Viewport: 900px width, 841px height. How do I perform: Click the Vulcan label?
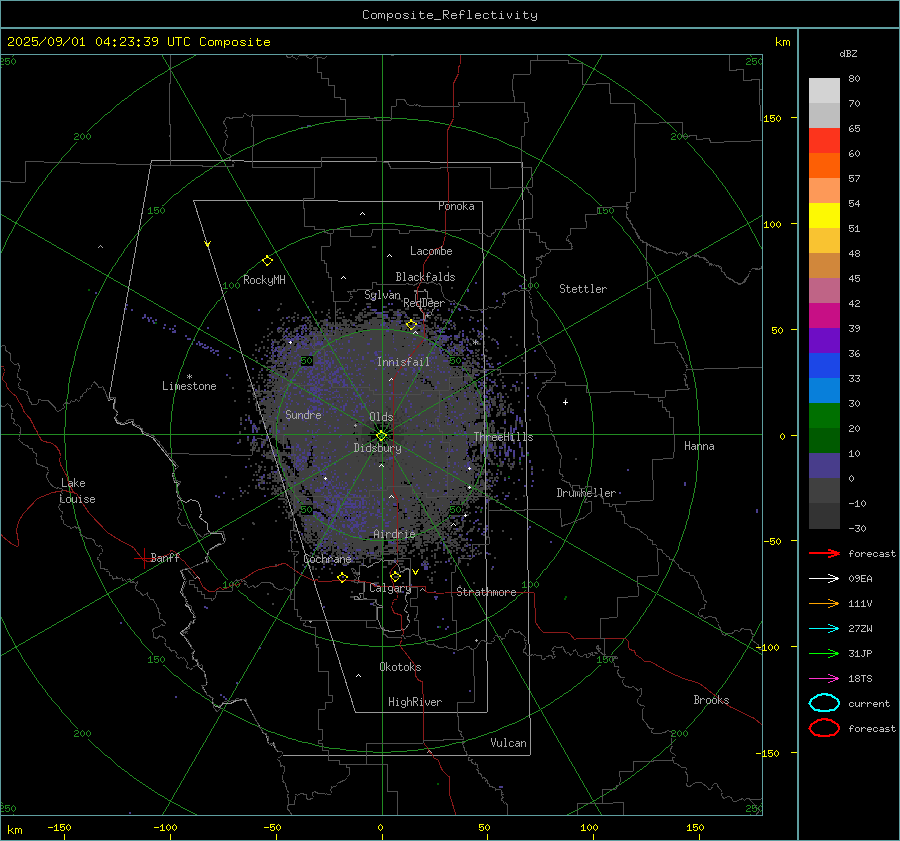tap(508, 743)
